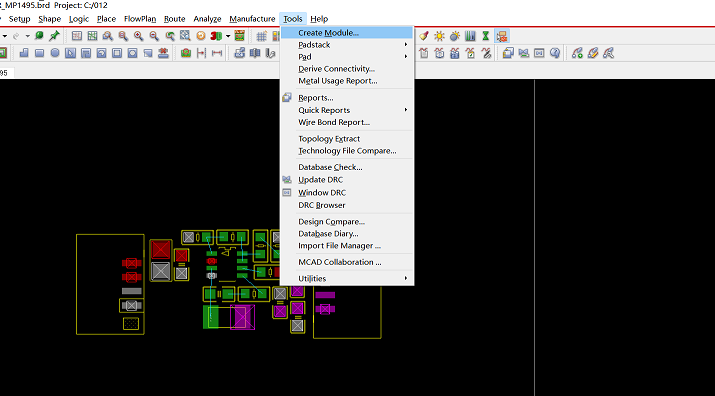Select Window DRC menu entry
The width and height of the screenshot is (715, 396).
pyautogui.click(x=347, y=193)
